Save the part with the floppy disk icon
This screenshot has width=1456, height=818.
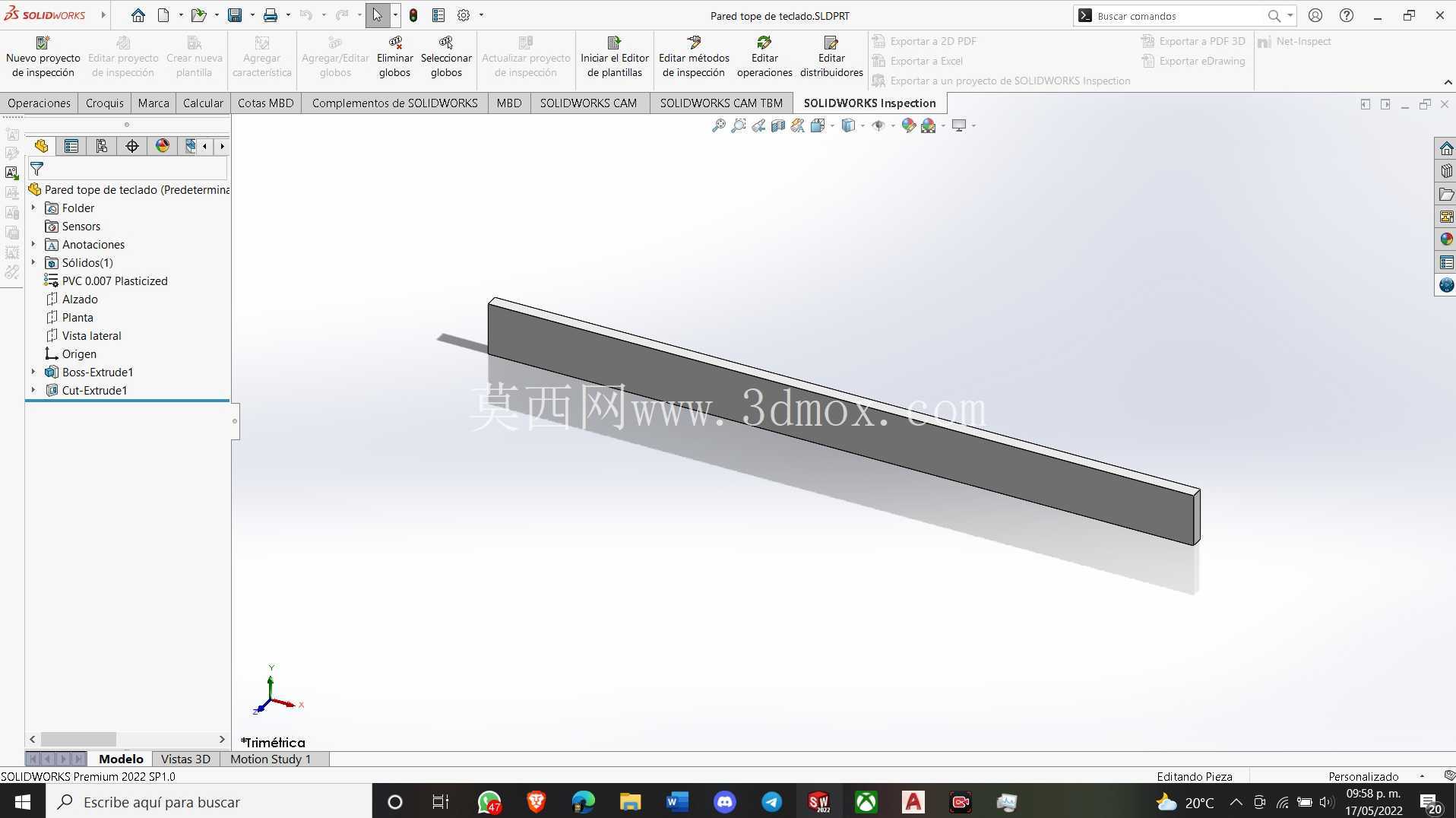[x=235, y=15]
